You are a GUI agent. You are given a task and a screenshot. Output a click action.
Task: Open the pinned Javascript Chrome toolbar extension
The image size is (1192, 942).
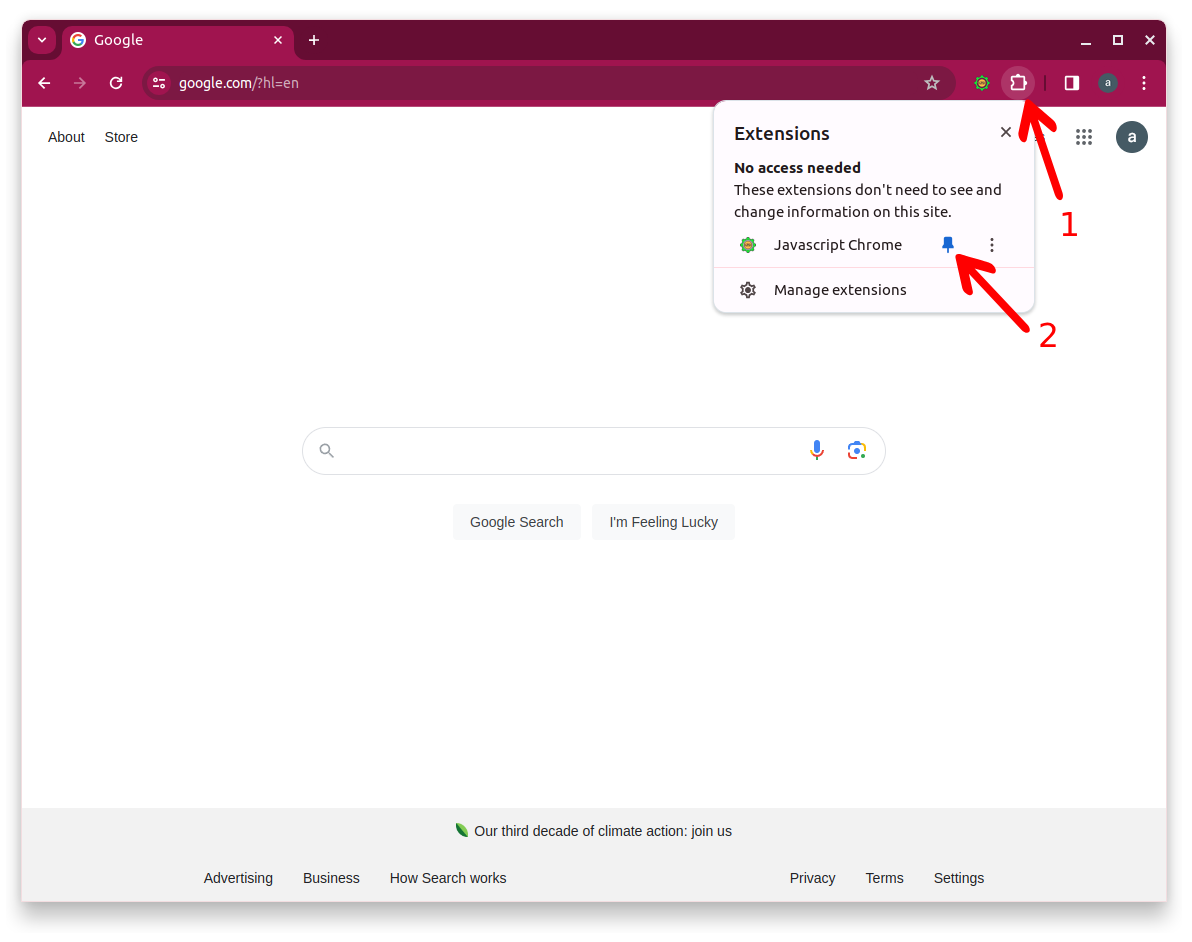(x=982, y=83)
